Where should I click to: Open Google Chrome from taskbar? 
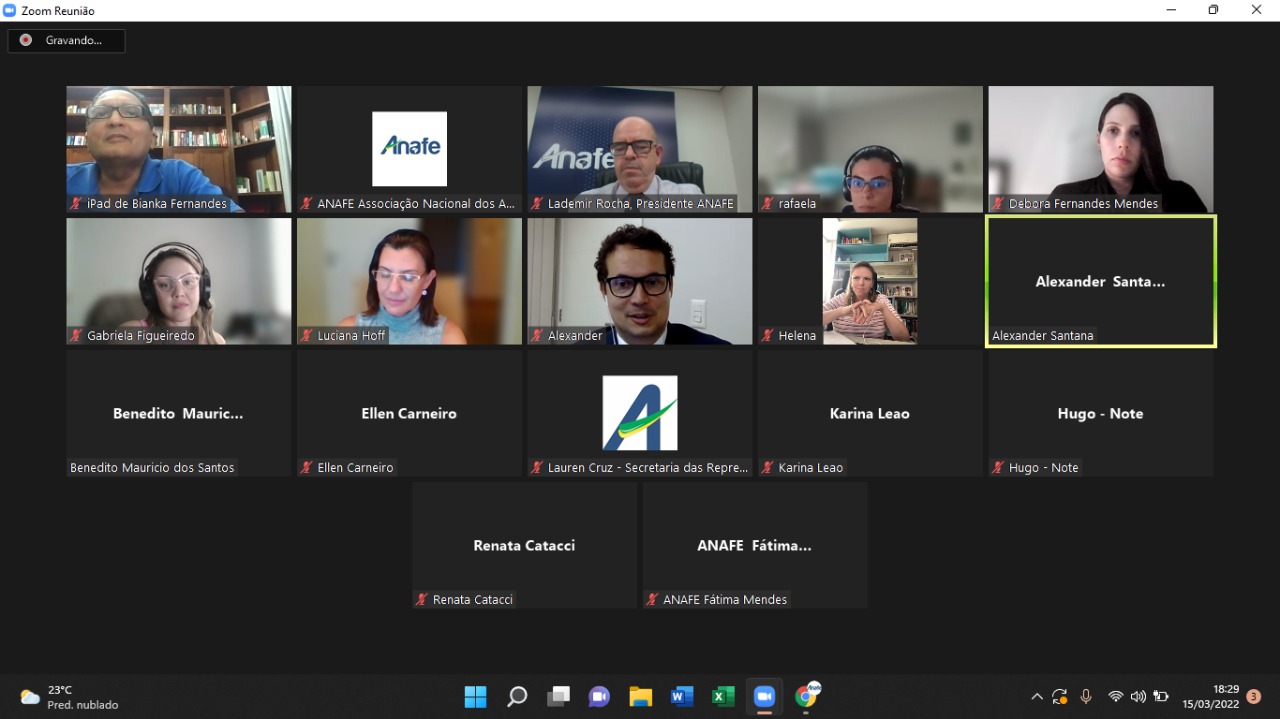pos(806,696)
